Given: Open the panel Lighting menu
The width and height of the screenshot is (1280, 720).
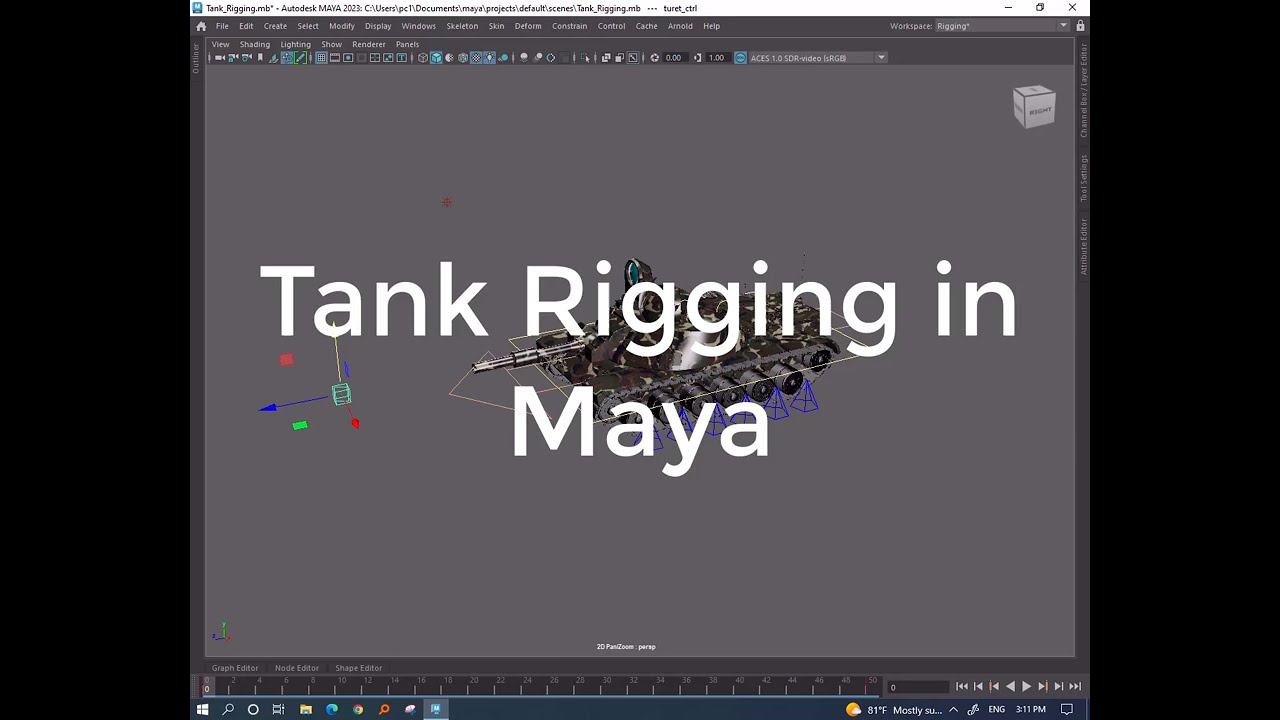Looking at the screenshot, I should (x=295, y=44).
